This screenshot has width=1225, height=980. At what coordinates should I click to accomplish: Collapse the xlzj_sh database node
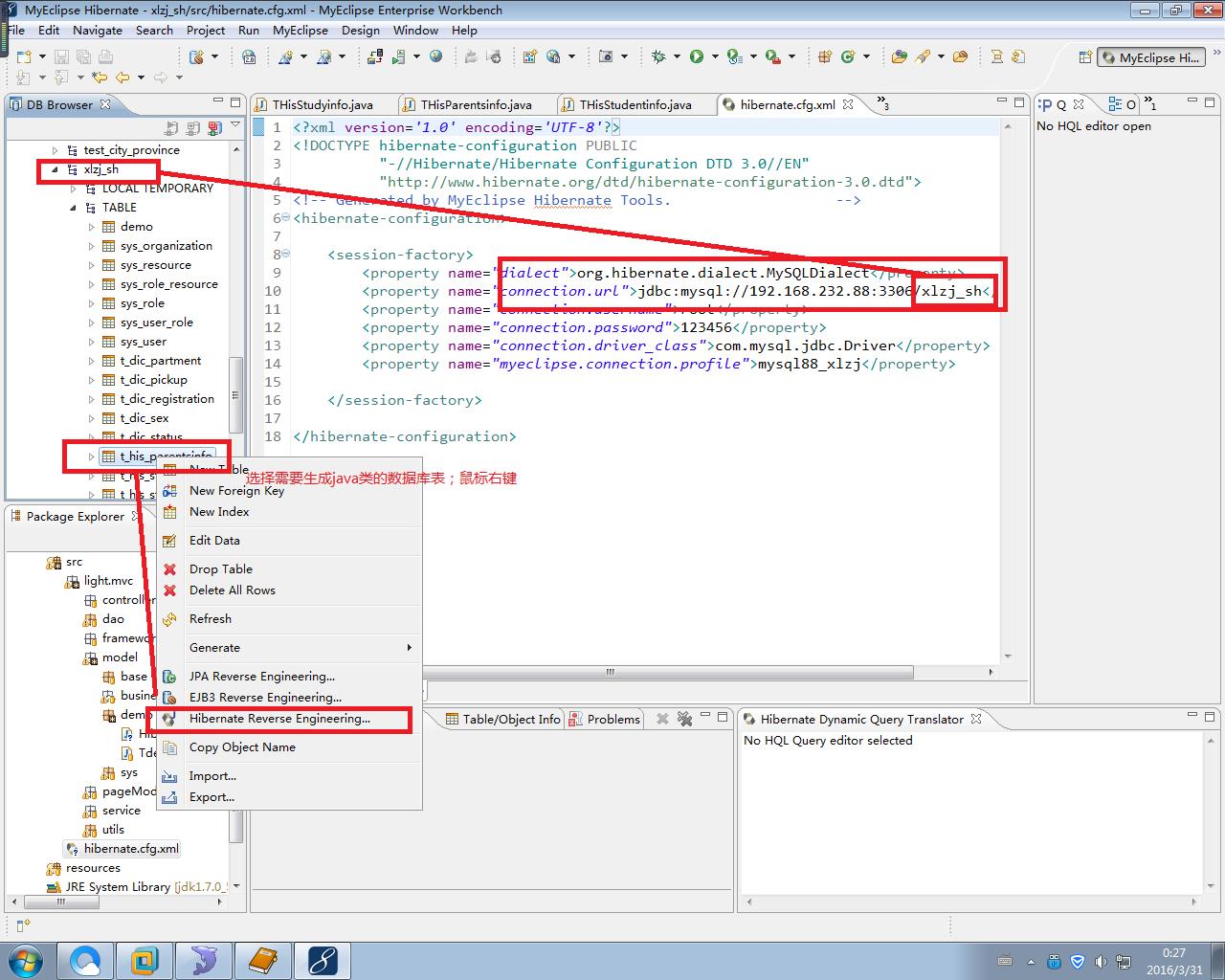[x=55, y=169]
